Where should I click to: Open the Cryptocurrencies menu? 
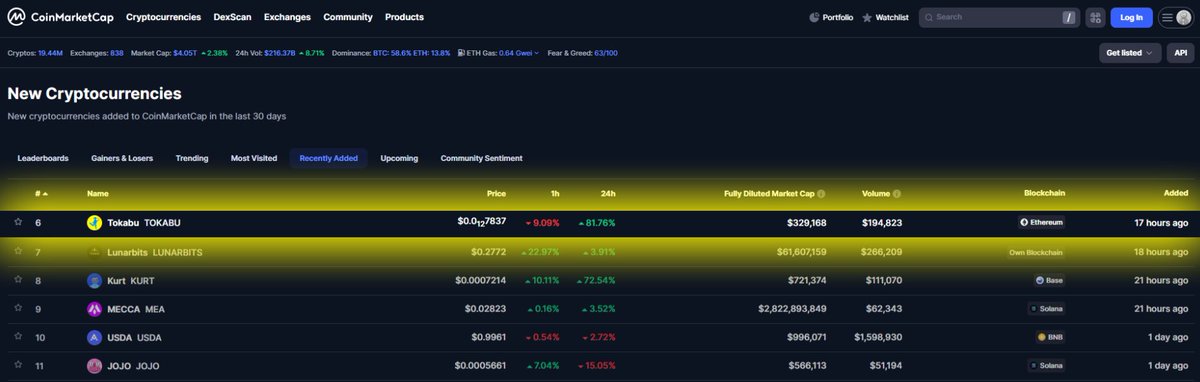[x=163, y=17]
